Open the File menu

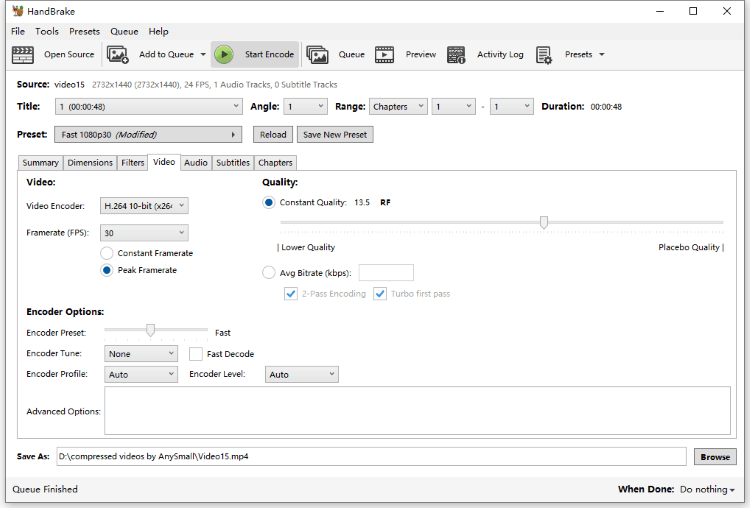point(18,32)
